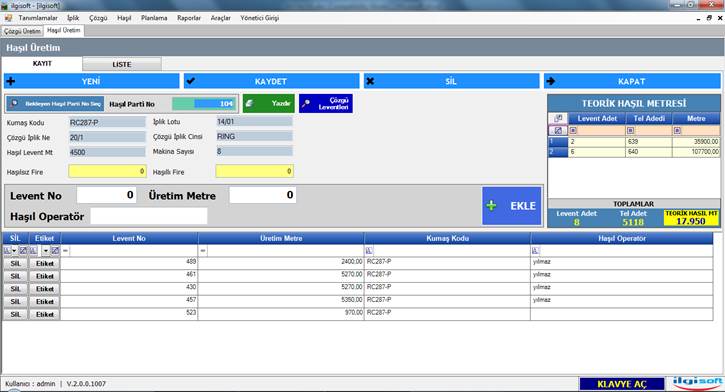The width and height of the screenshot is (725, 392).
Task: Switch to the LİSTE tab
Action: pyautogui.click(x=122, y=64)
